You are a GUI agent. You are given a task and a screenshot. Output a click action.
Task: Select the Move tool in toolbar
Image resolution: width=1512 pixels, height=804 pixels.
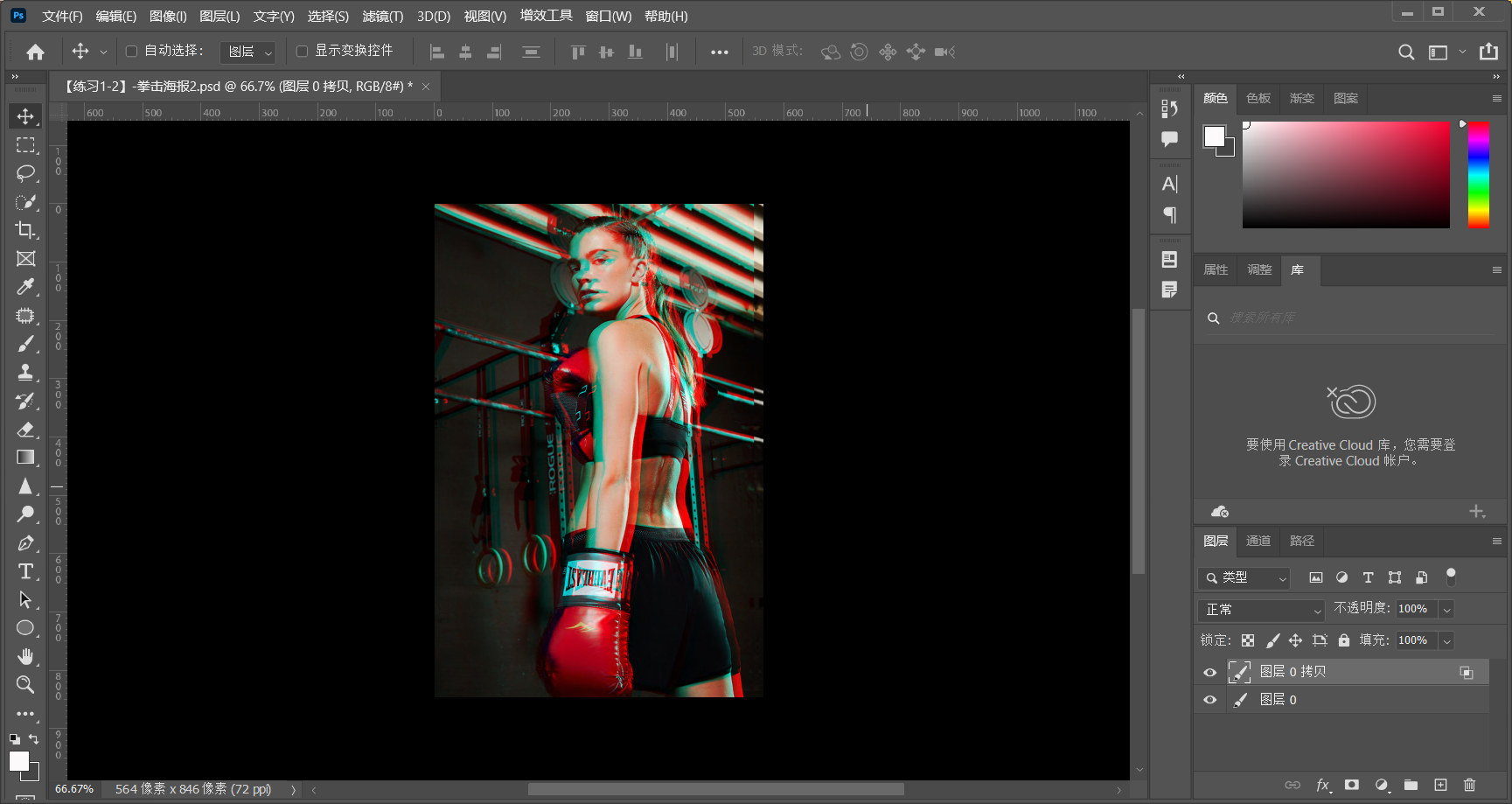tap(25, 116)
